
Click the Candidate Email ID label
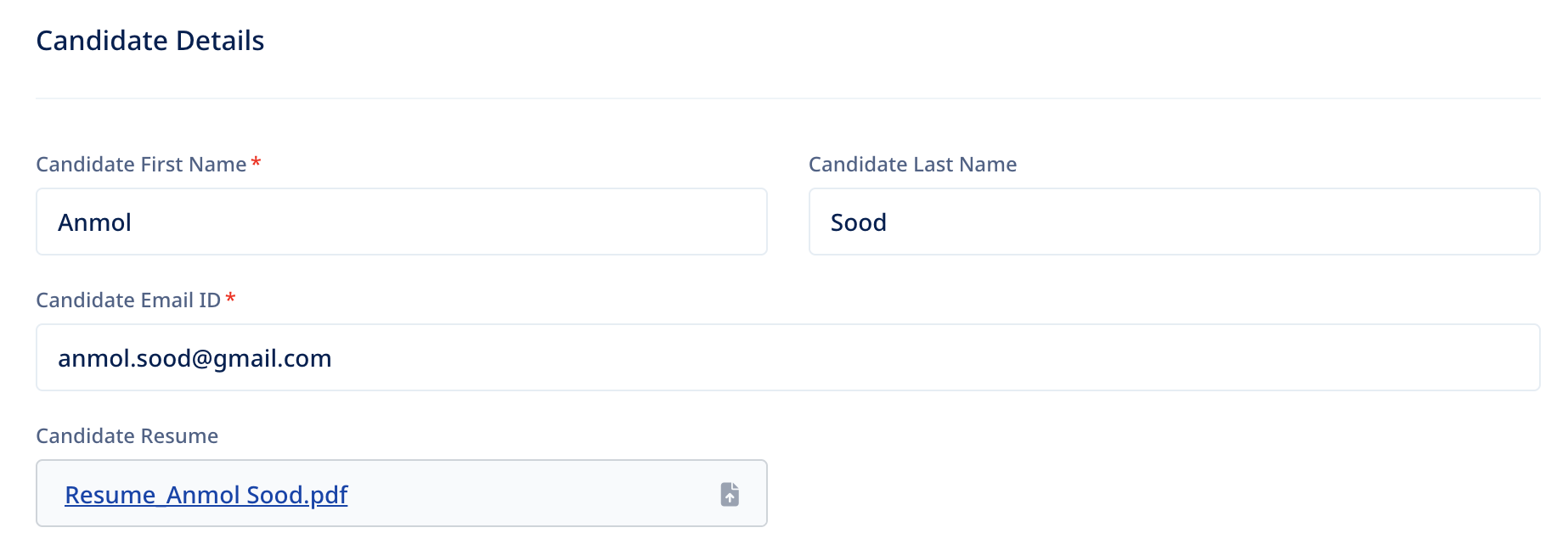pyautogui.click(x=128, y=300)
